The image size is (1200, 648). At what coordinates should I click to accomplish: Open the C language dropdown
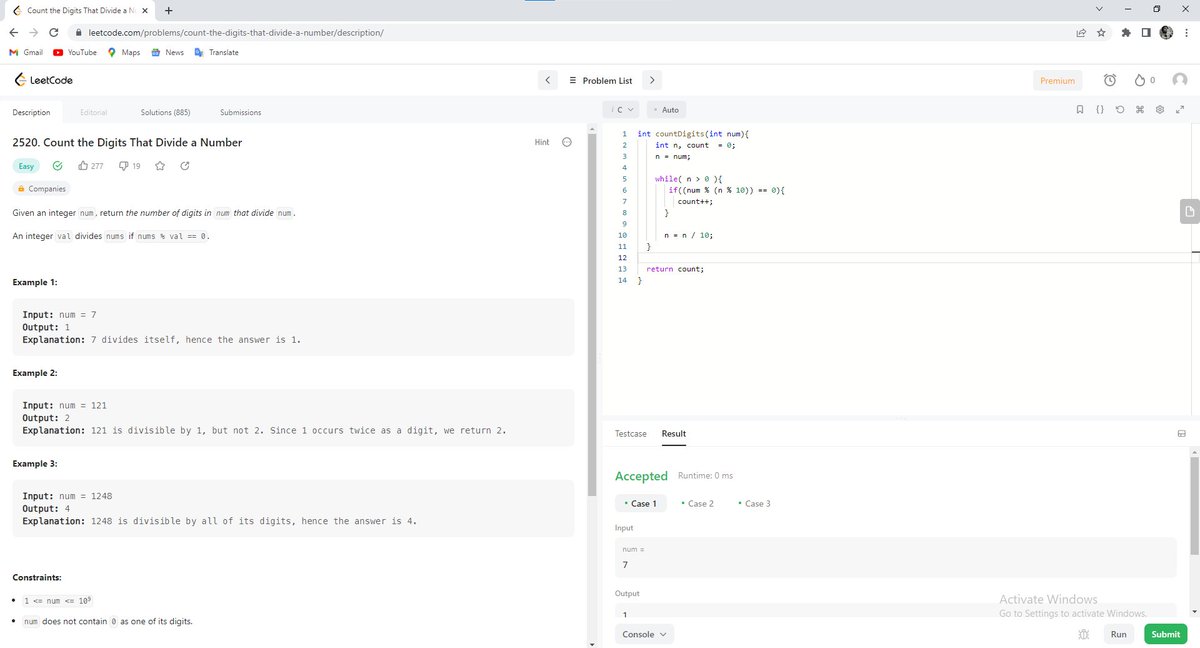point(623,109)
